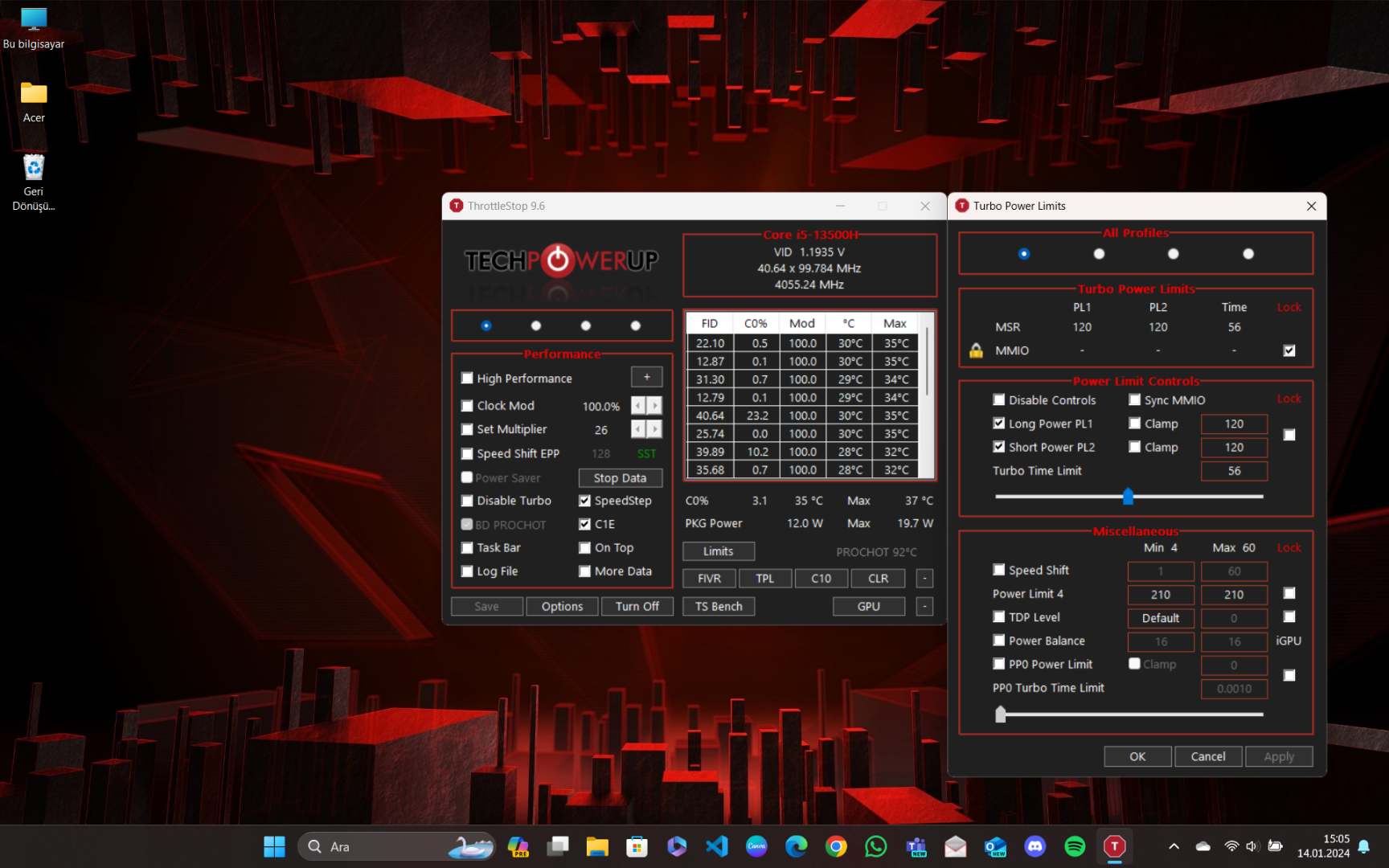
Task: Open Microsoft Edge browser
Action: coord(797,846)
